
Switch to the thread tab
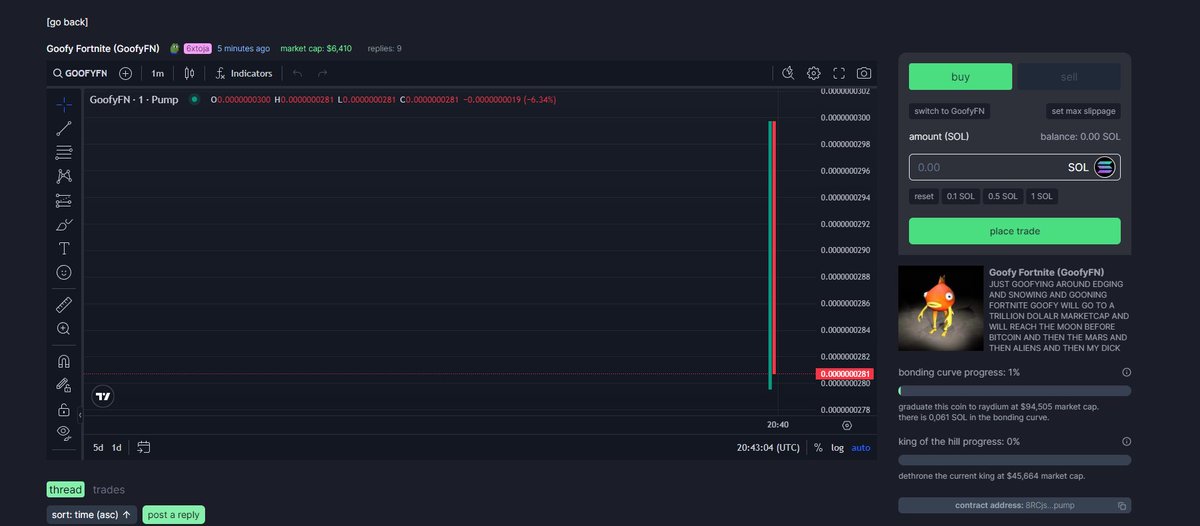[x=66, y=489]
